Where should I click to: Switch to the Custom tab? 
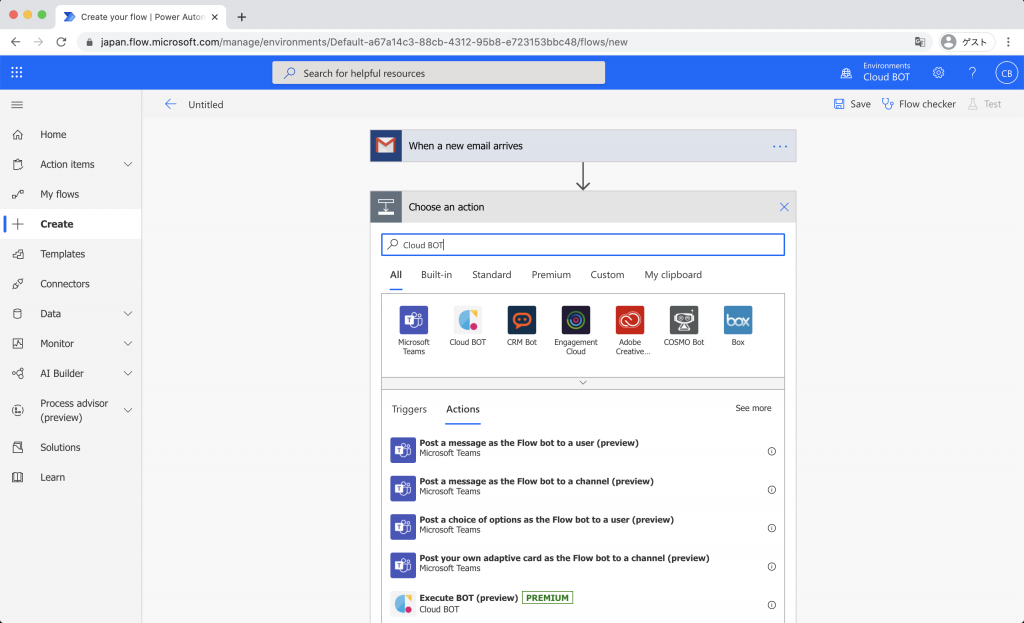[607, 275]
